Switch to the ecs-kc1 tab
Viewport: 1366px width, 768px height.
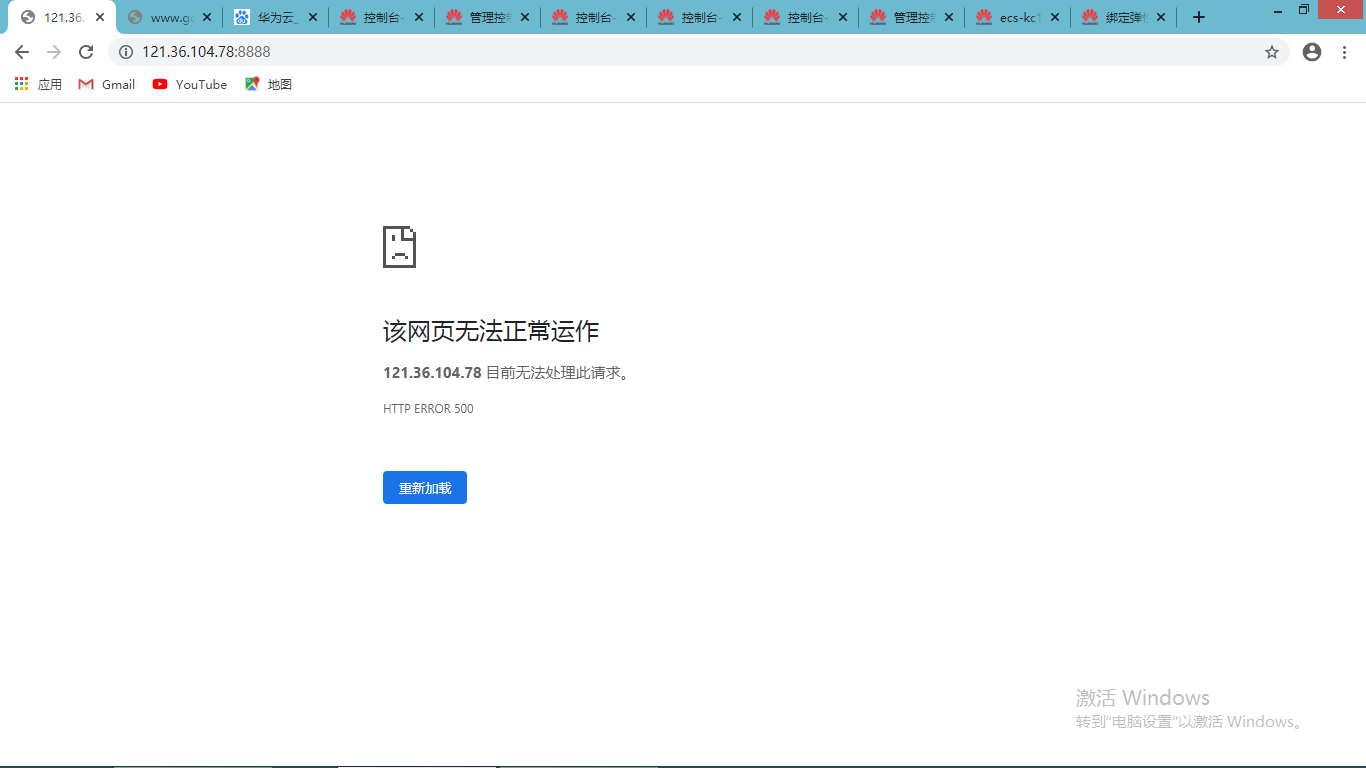(1008, 16)
